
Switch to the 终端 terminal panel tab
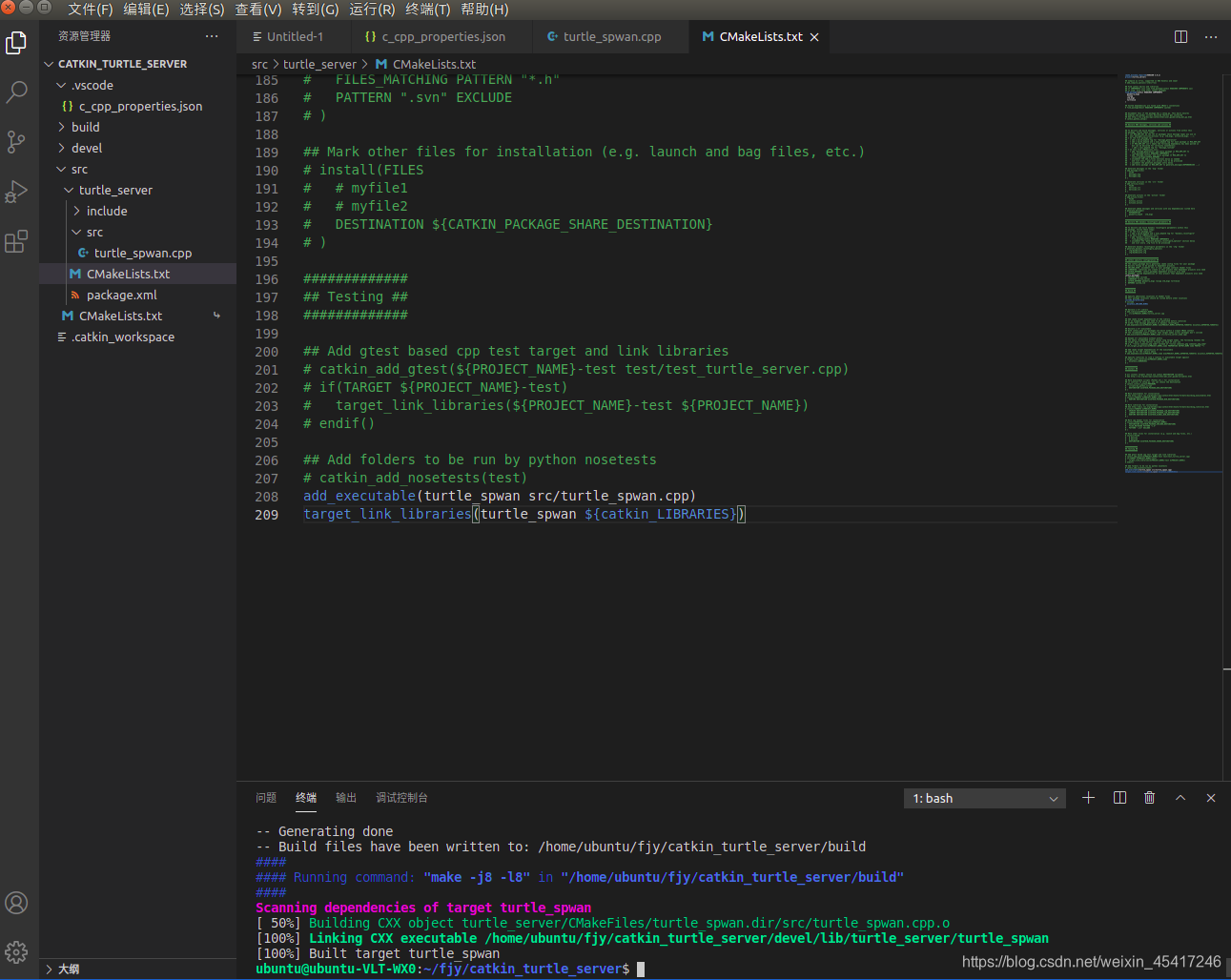pyautogui.click(x=306, y=798)
